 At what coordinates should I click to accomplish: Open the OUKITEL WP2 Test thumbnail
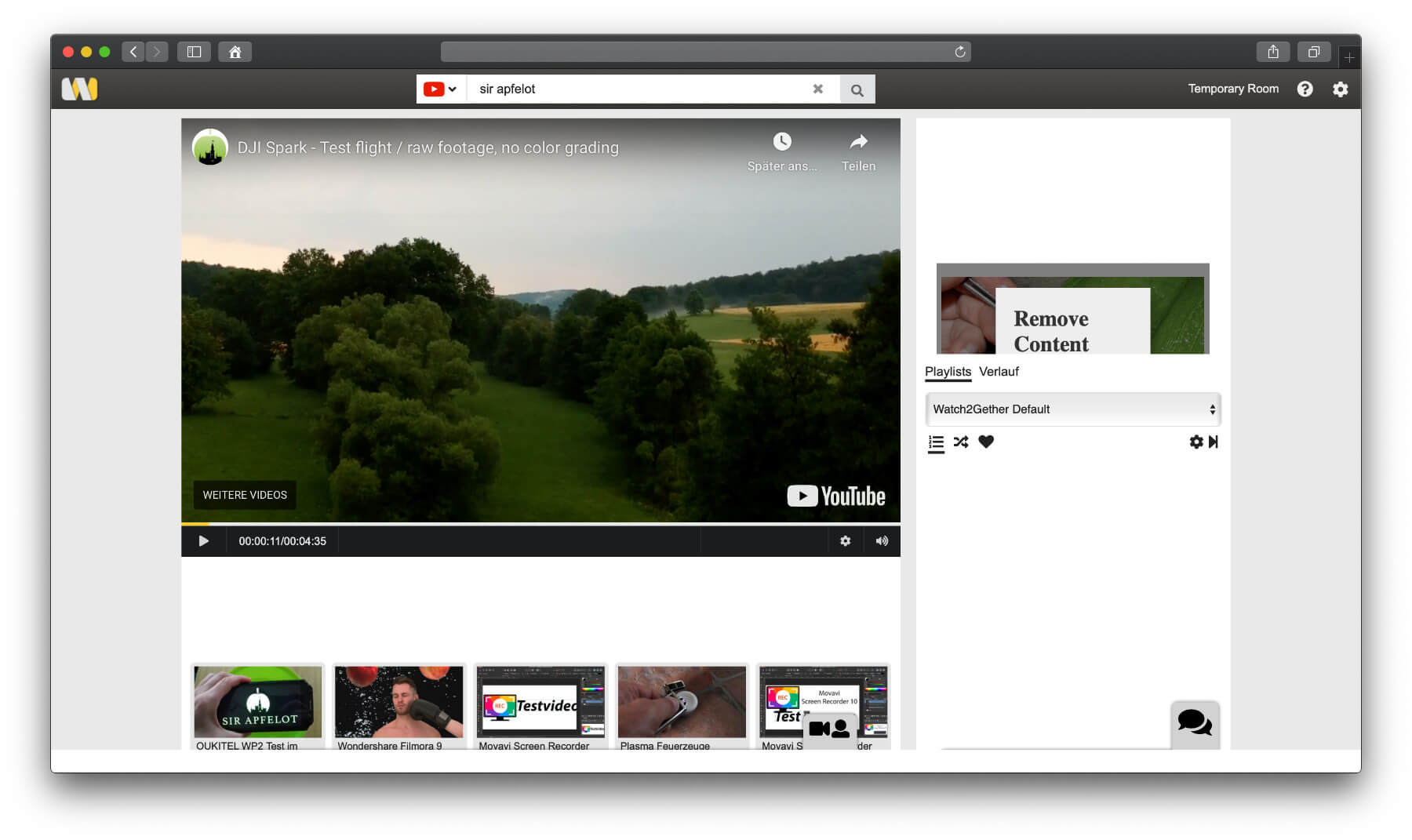258,704
